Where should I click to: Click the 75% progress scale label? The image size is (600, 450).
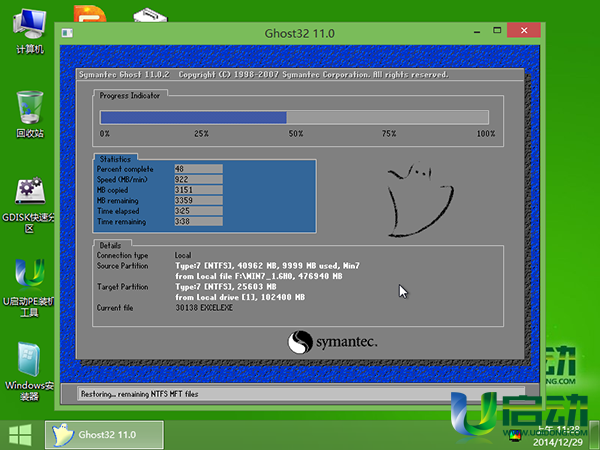tap(389, 134)
